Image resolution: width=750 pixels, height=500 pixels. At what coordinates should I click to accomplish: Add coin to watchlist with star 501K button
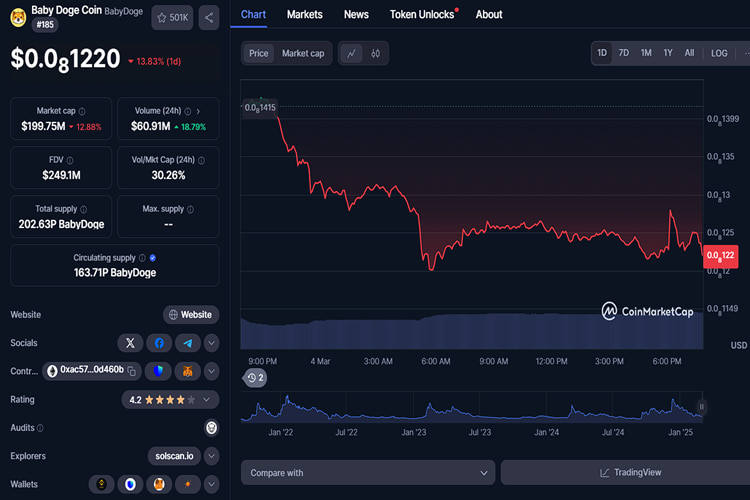point(172,18)
